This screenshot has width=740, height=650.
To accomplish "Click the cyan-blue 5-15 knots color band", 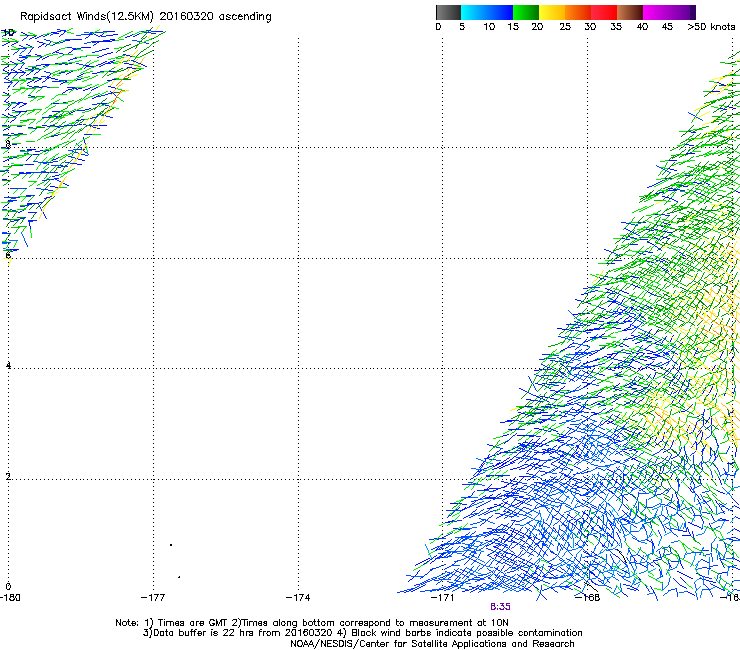I will (487, 12).
